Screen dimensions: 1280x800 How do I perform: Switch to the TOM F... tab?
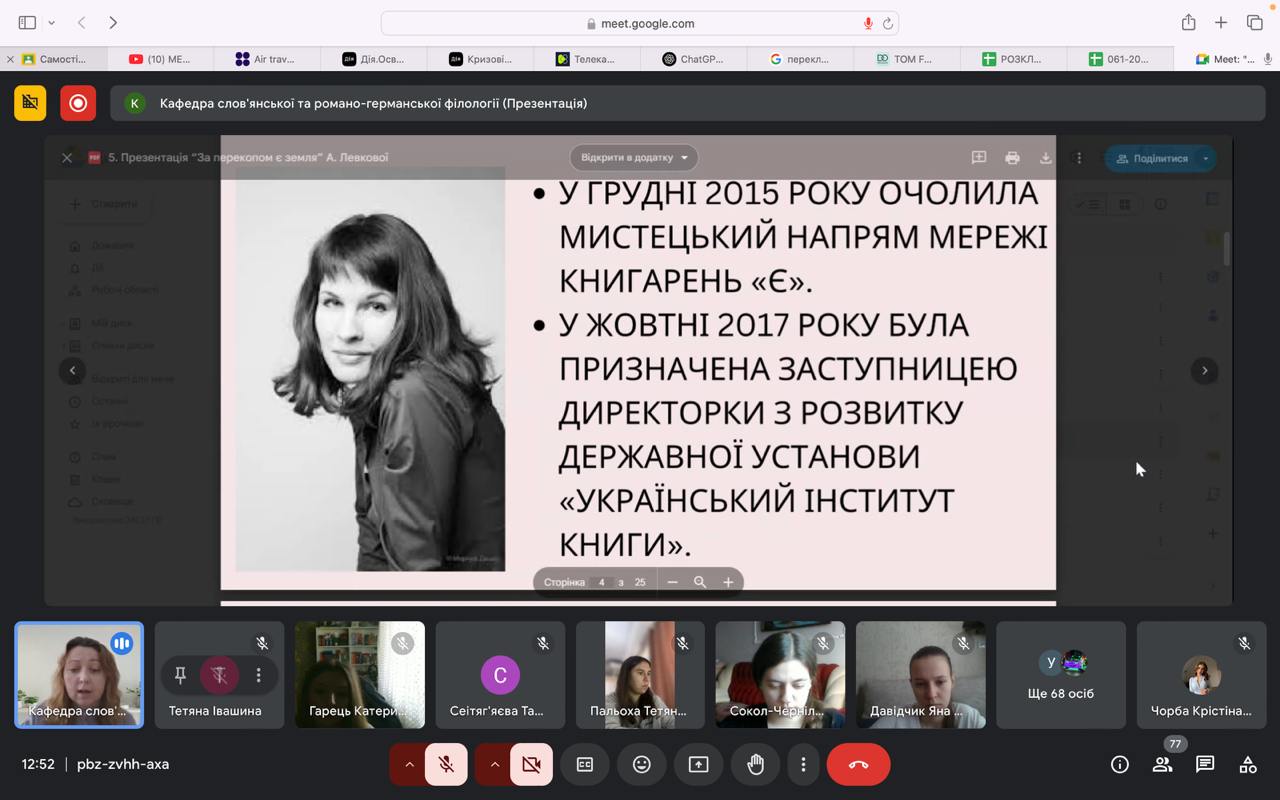point(905,59)
